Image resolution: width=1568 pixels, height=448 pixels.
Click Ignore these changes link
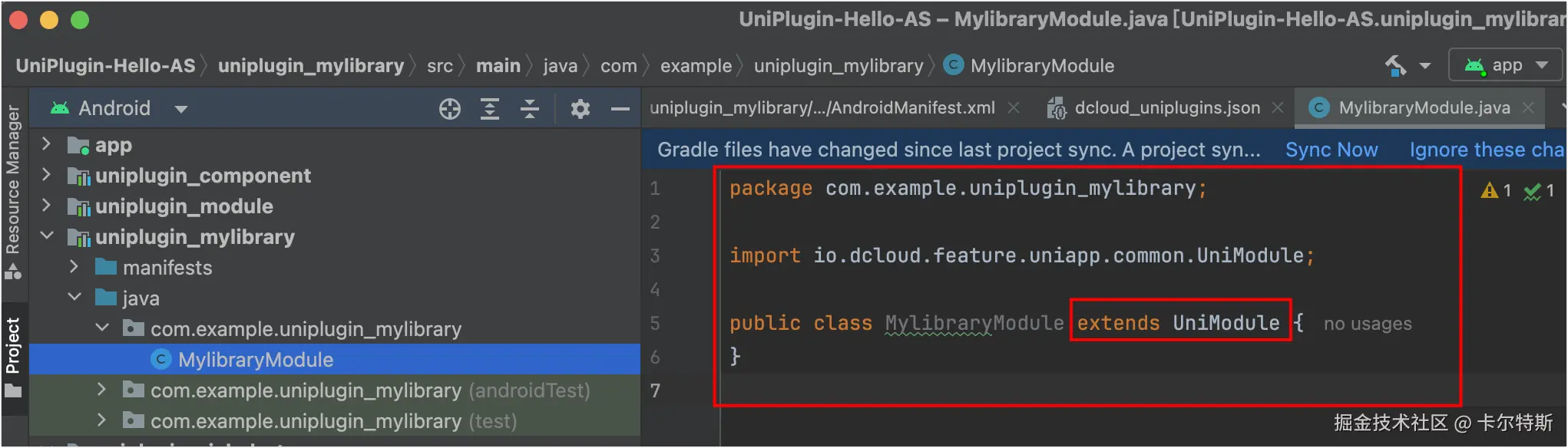pyautogui.click(x=1486, y=150)
